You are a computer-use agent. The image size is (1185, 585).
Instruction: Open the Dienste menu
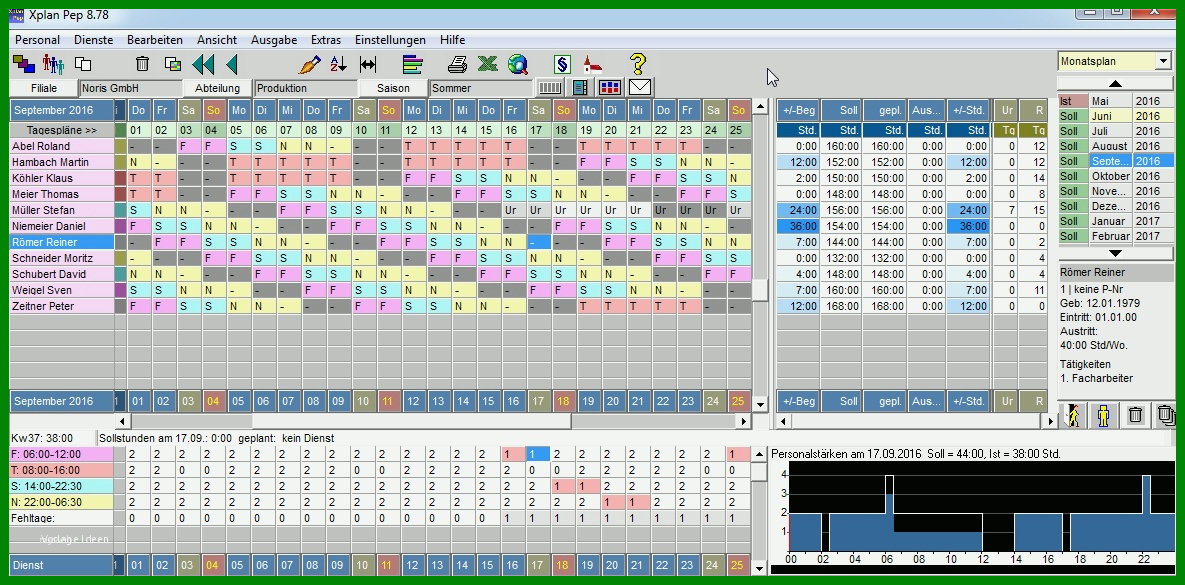click(x=94, y=40)
